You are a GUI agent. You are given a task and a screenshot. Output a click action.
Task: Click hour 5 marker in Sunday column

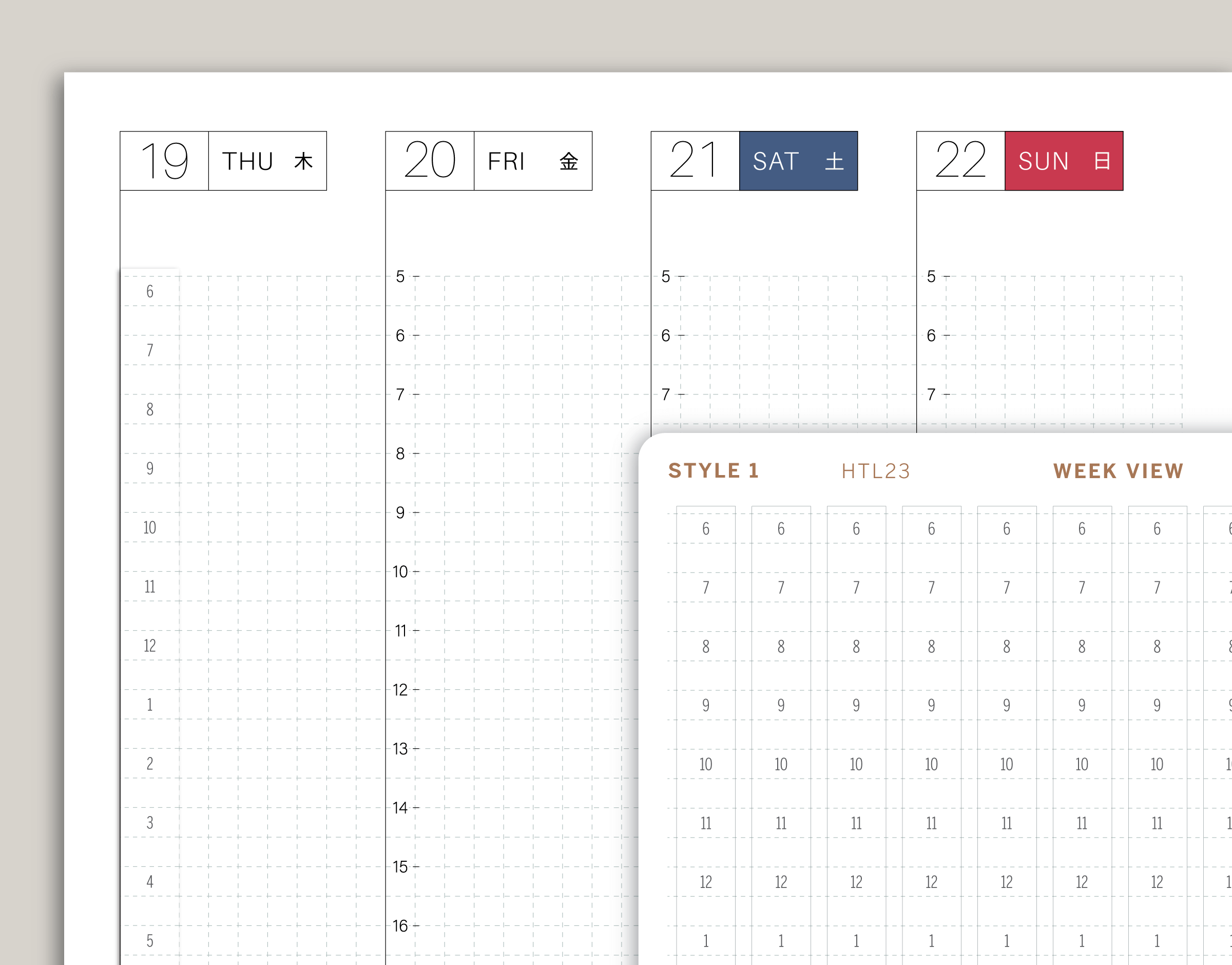coord(931,277)
